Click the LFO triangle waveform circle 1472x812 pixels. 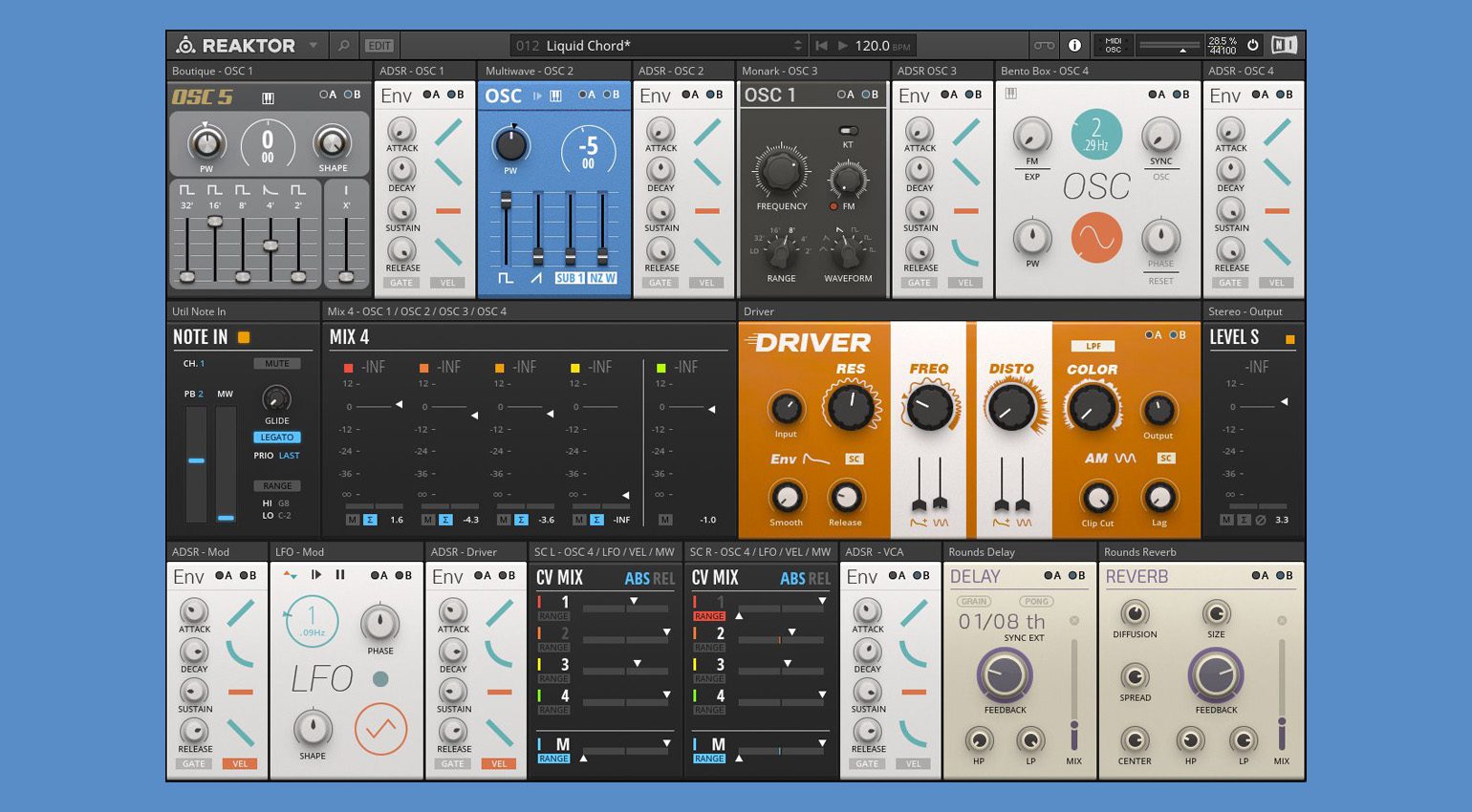point(380,729)
